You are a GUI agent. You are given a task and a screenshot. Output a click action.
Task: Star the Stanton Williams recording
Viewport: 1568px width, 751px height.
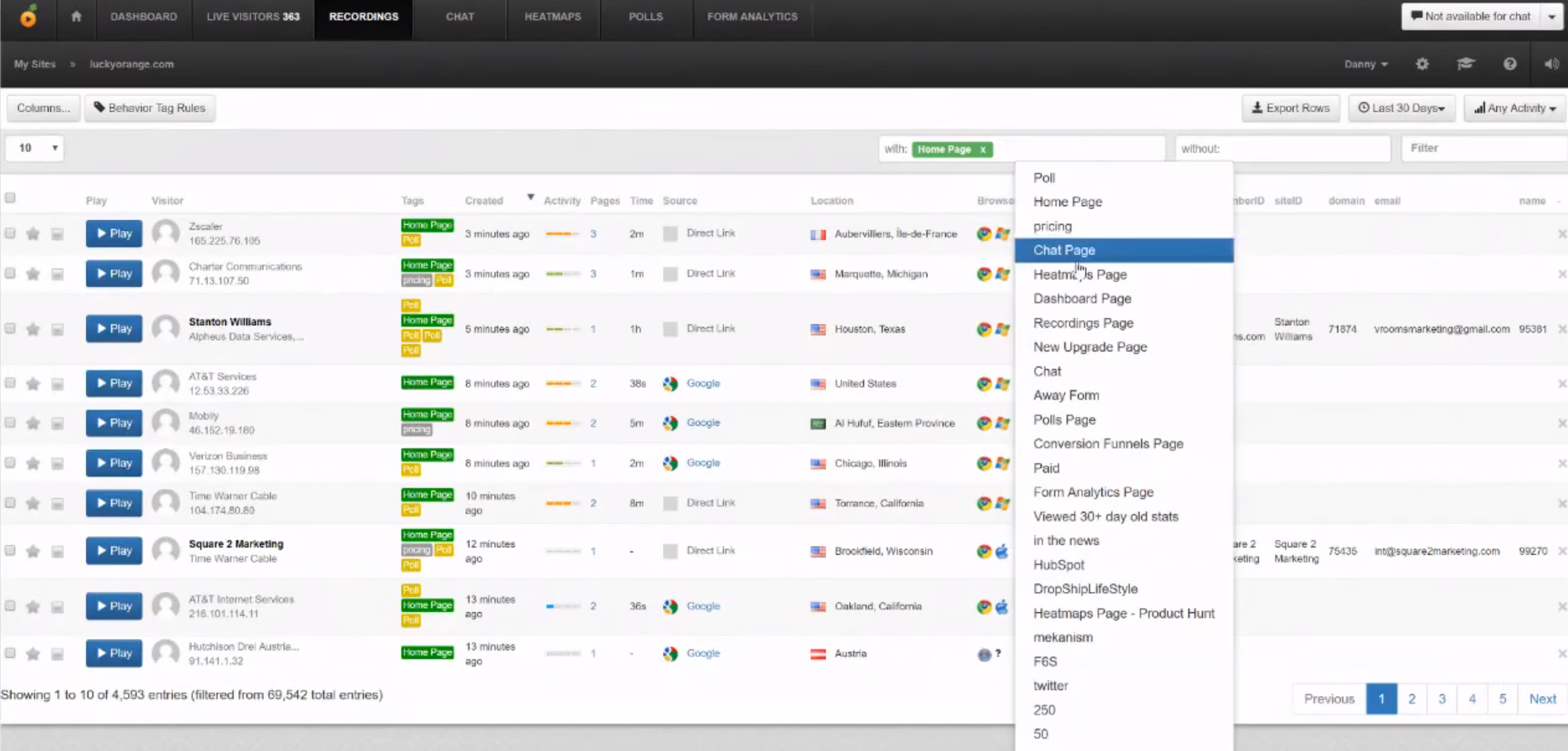coord(33,329)
